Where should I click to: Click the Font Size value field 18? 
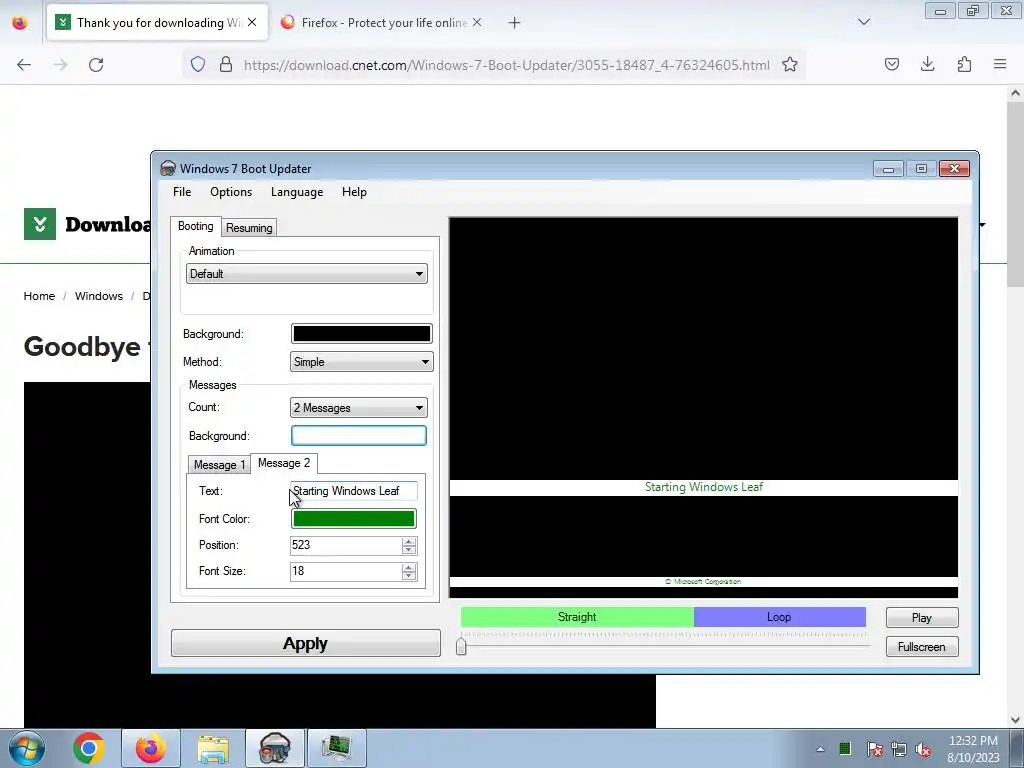point(345,571)
